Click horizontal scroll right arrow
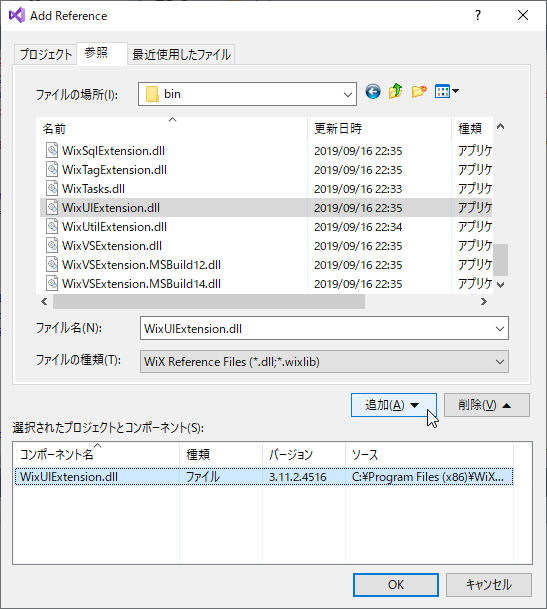 (484, 301)
